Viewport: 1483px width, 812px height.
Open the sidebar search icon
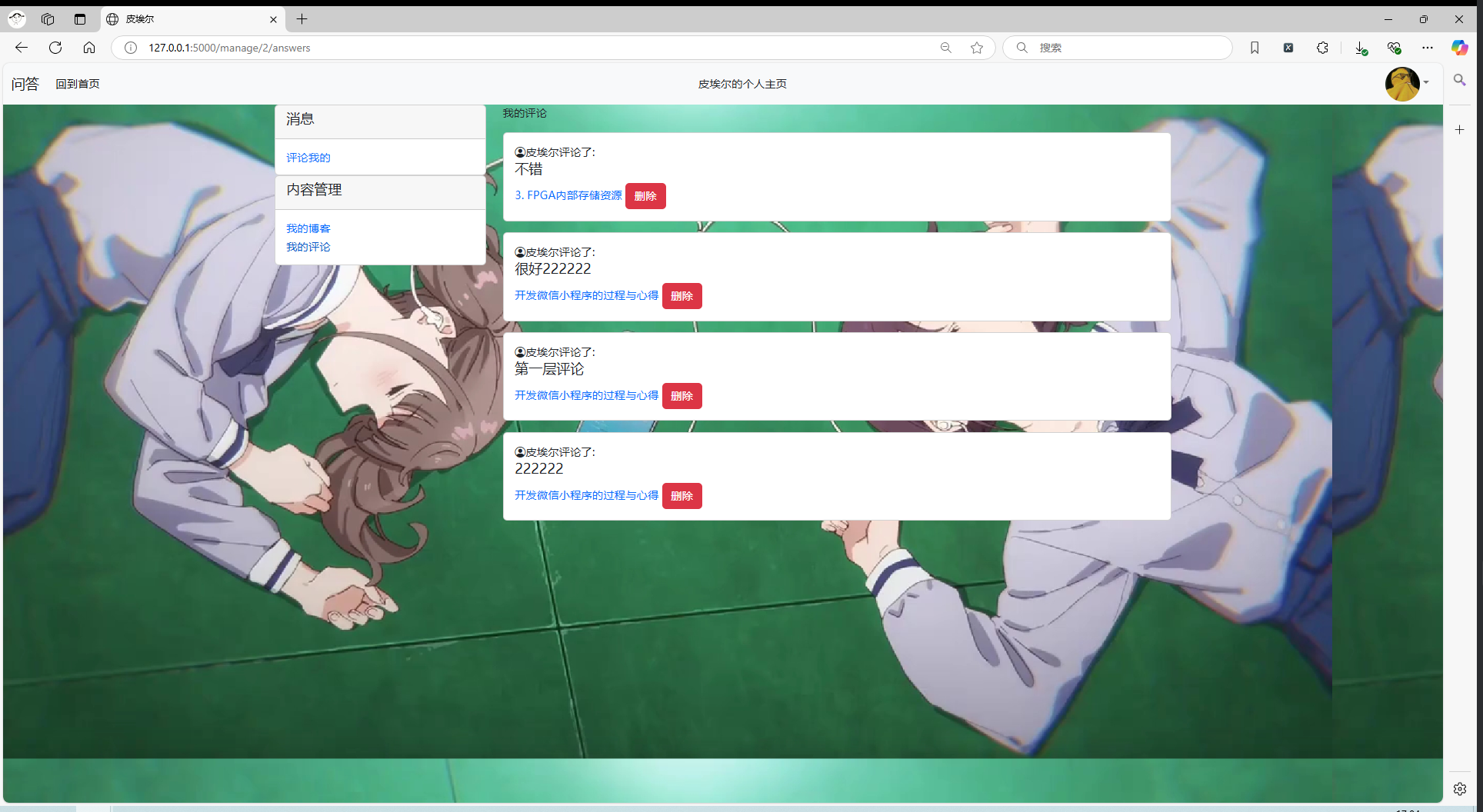tap(1459, 80)
